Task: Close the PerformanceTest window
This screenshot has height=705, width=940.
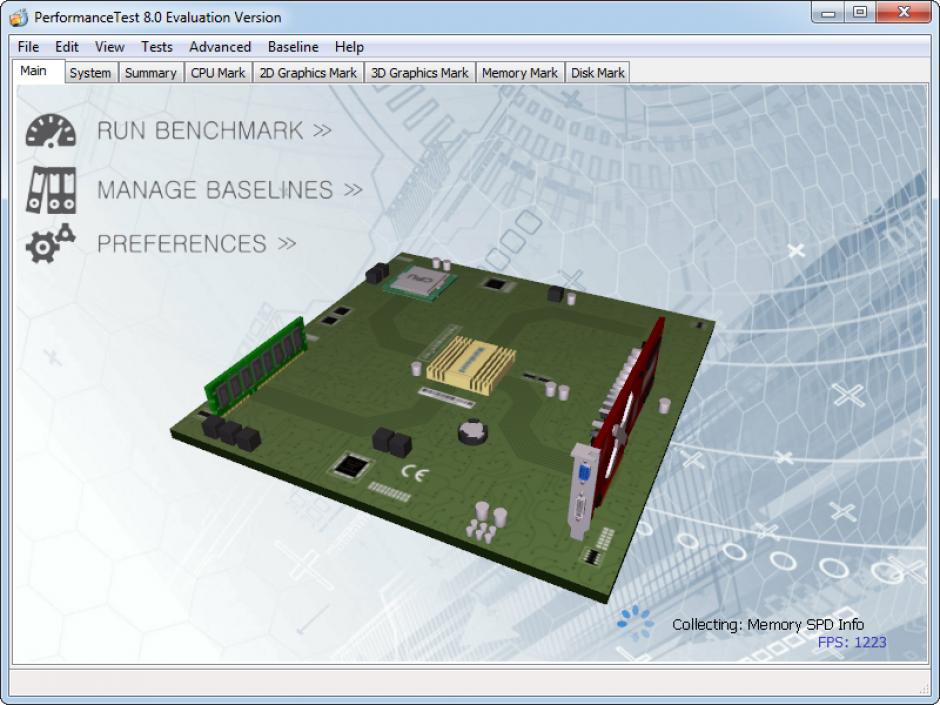Action: pyautogui.click(x=903, y=12)
